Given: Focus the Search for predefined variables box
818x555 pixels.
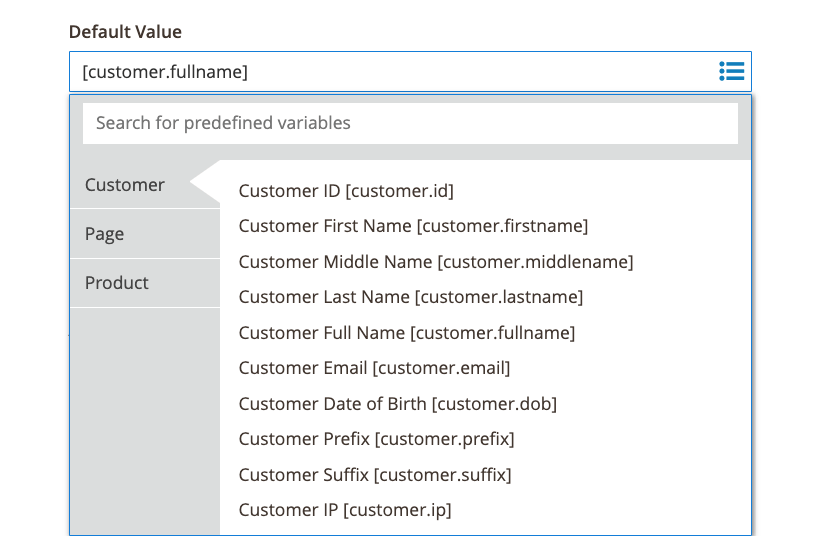Looking at the screenshot, I should [x=410, y=123].
